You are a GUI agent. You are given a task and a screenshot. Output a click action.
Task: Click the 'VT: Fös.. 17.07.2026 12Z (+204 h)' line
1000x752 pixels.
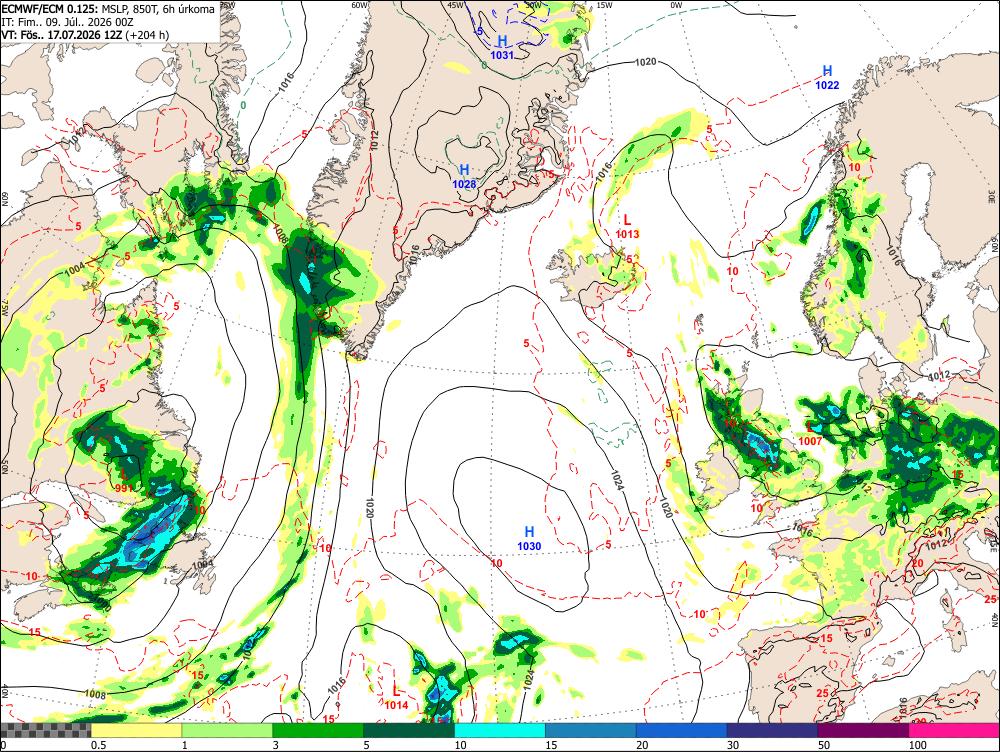click(85, 34)
